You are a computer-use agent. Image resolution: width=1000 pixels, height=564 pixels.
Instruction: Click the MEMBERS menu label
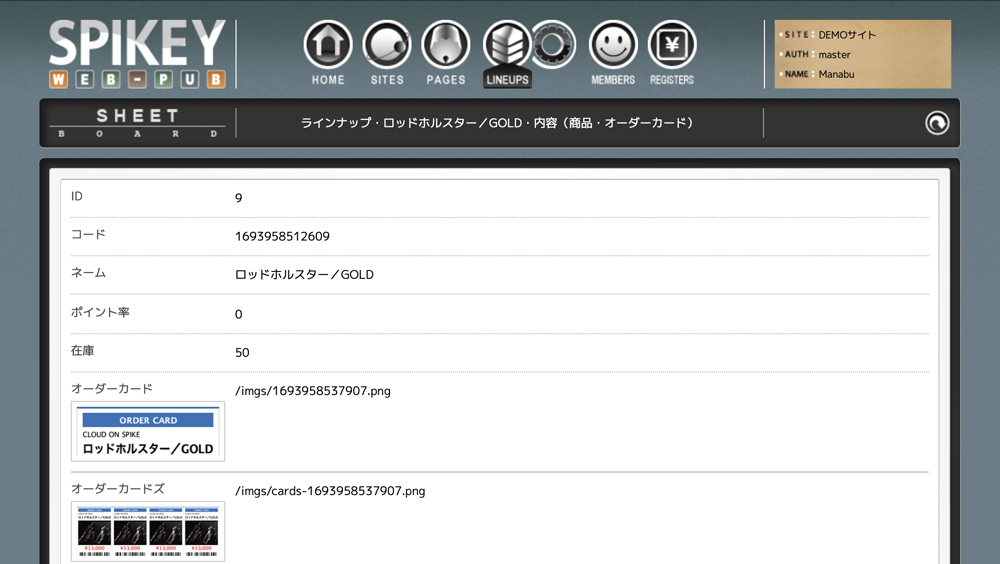pyautogui.click(x=613, y=80)
